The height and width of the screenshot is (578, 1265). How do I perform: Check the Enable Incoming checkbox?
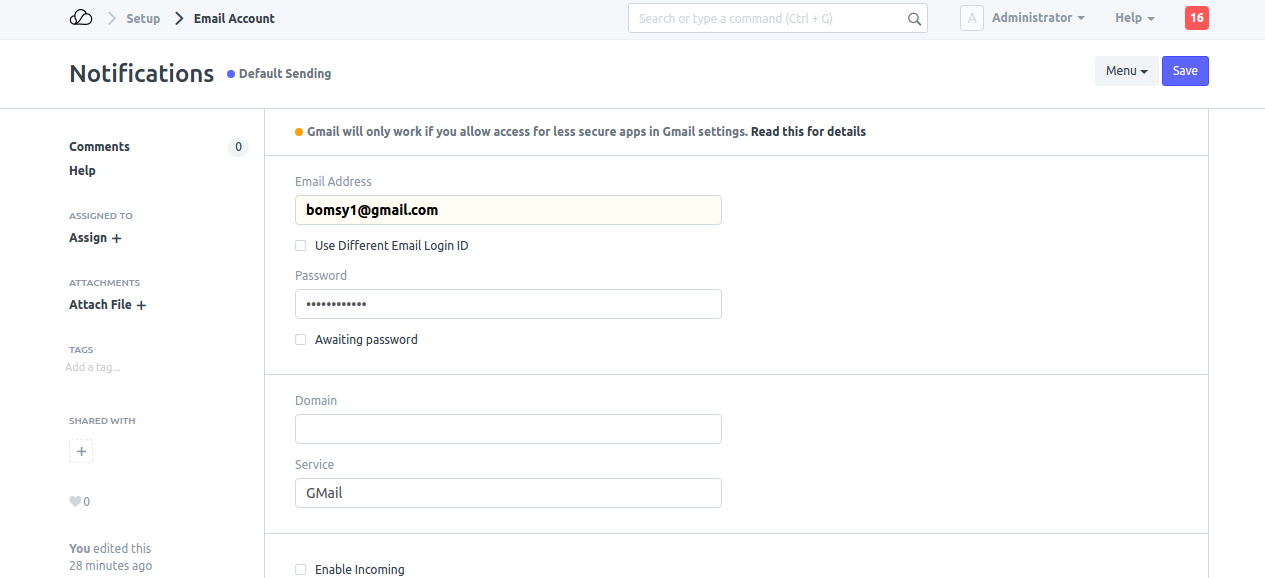(x=301, y=569)
